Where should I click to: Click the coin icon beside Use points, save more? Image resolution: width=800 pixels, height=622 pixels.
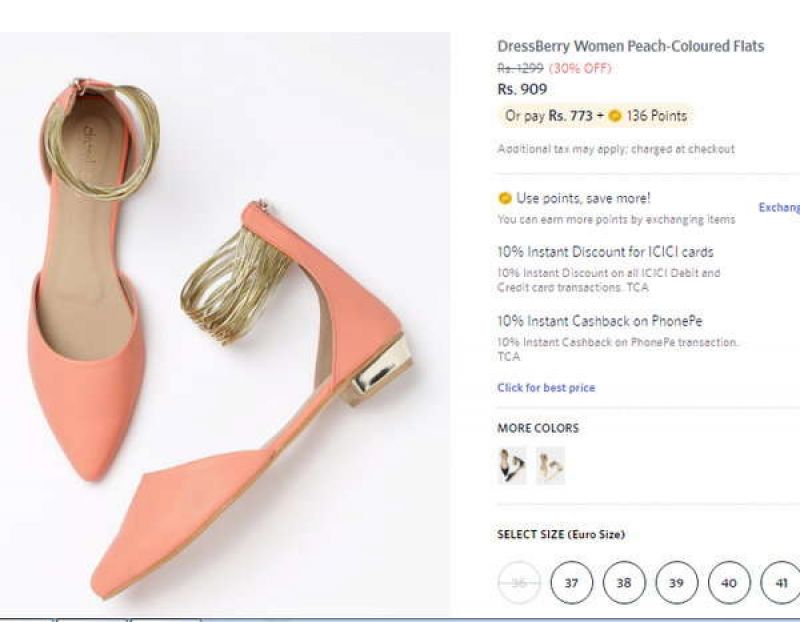click(x=503, y=198)
